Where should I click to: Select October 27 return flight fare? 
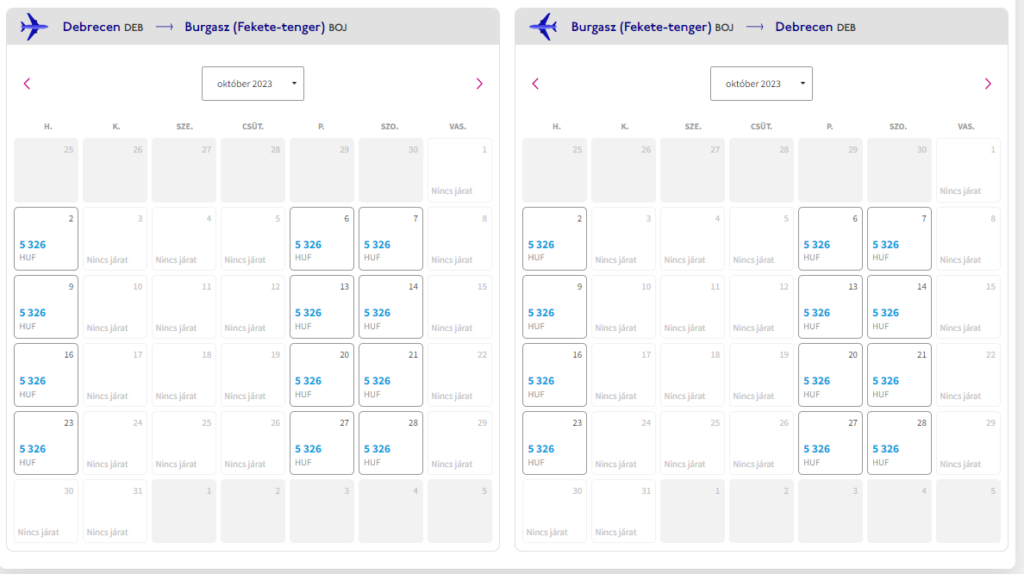tap(830, 443)
